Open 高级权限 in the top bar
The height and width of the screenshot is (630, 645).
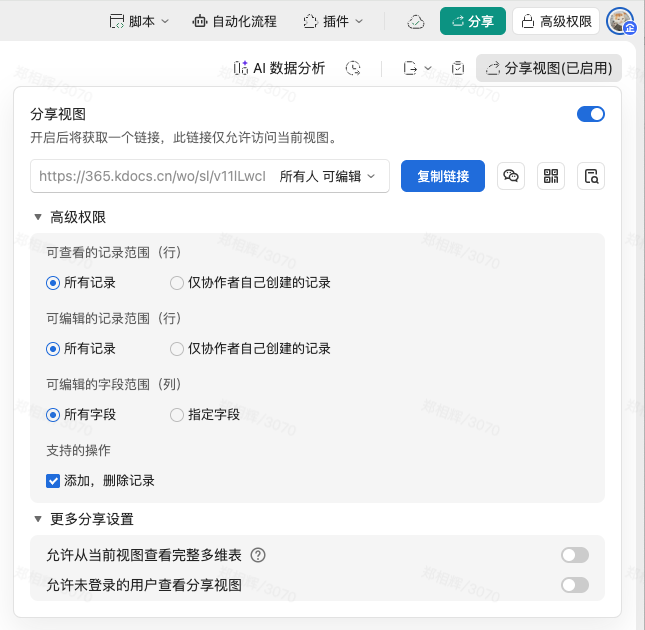pos(556,21)
